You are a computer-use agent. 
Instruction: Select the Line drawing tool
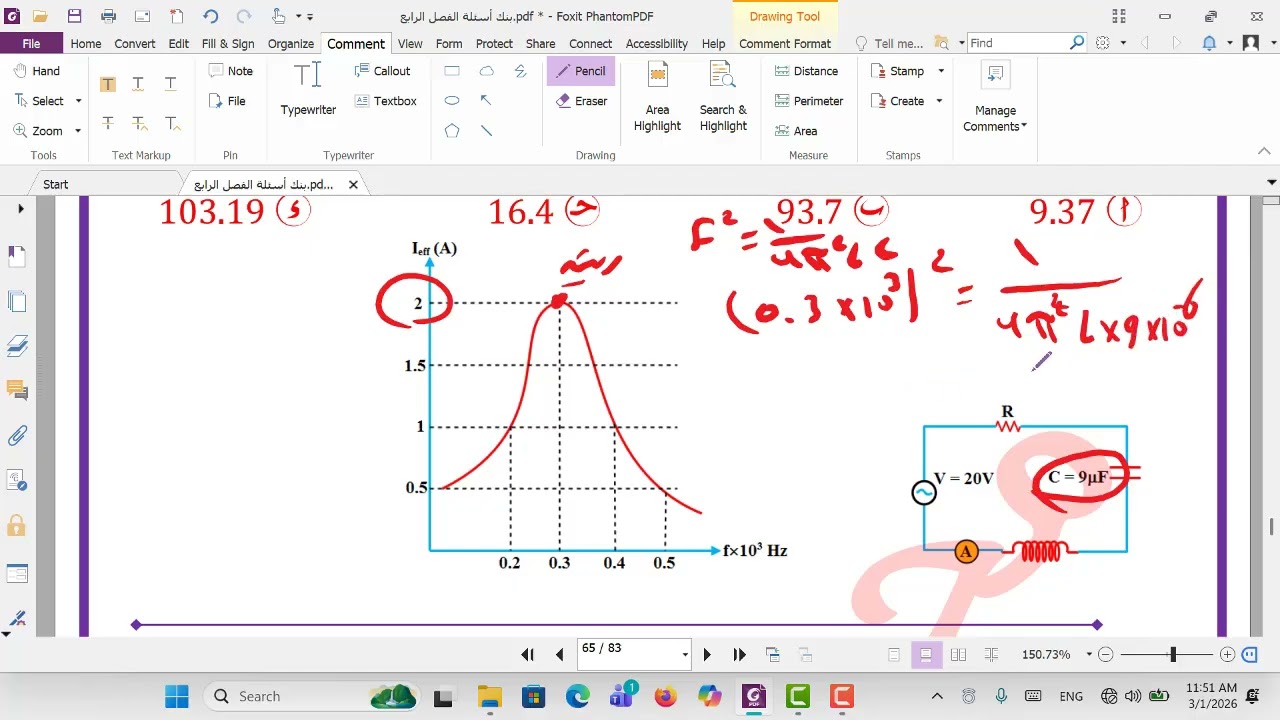tap(486, 131)
